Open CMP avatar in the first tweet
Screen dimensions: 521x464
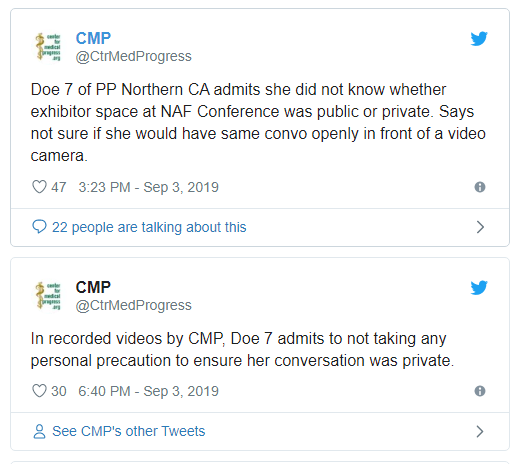[49, 47]
